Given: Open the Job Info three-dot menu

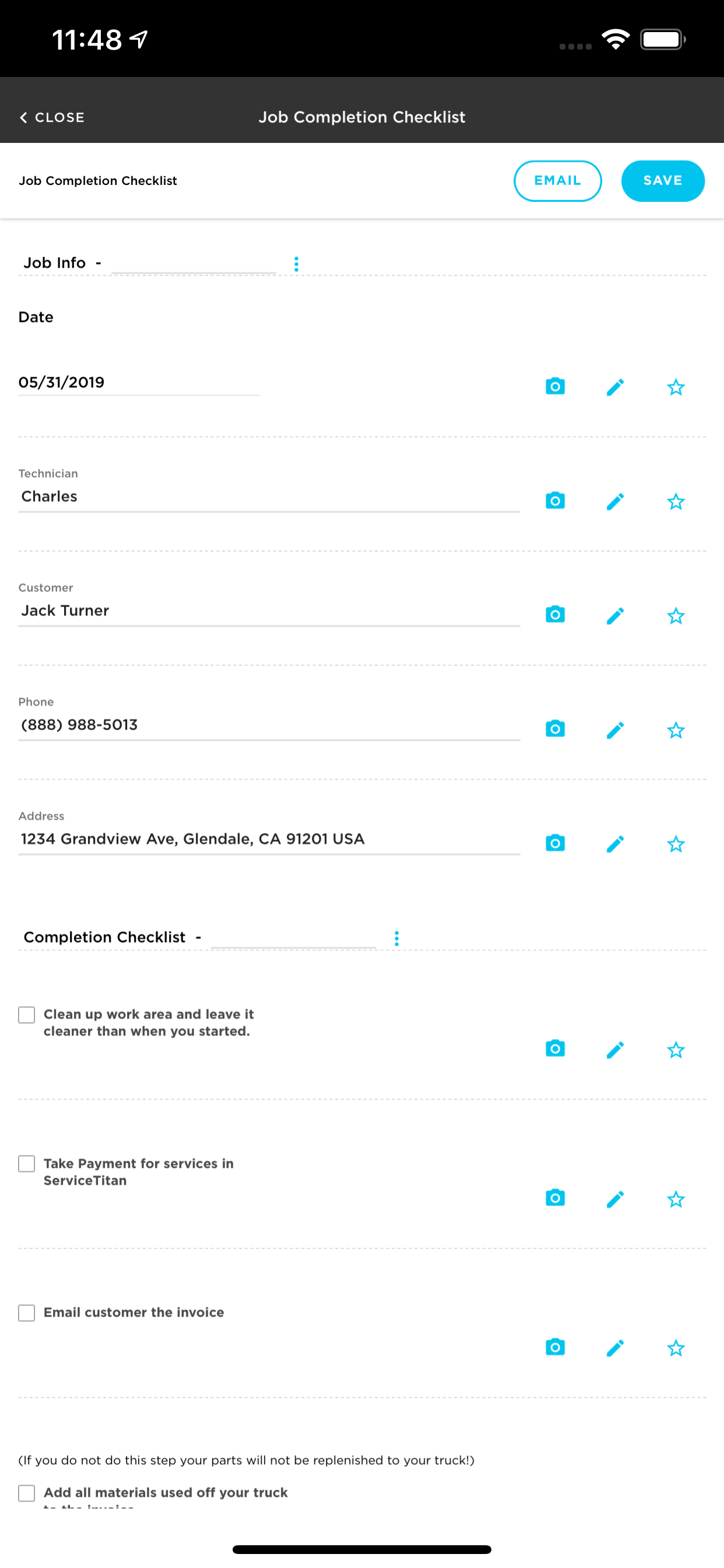Looking at the screenshot, I should click(296, 263).
